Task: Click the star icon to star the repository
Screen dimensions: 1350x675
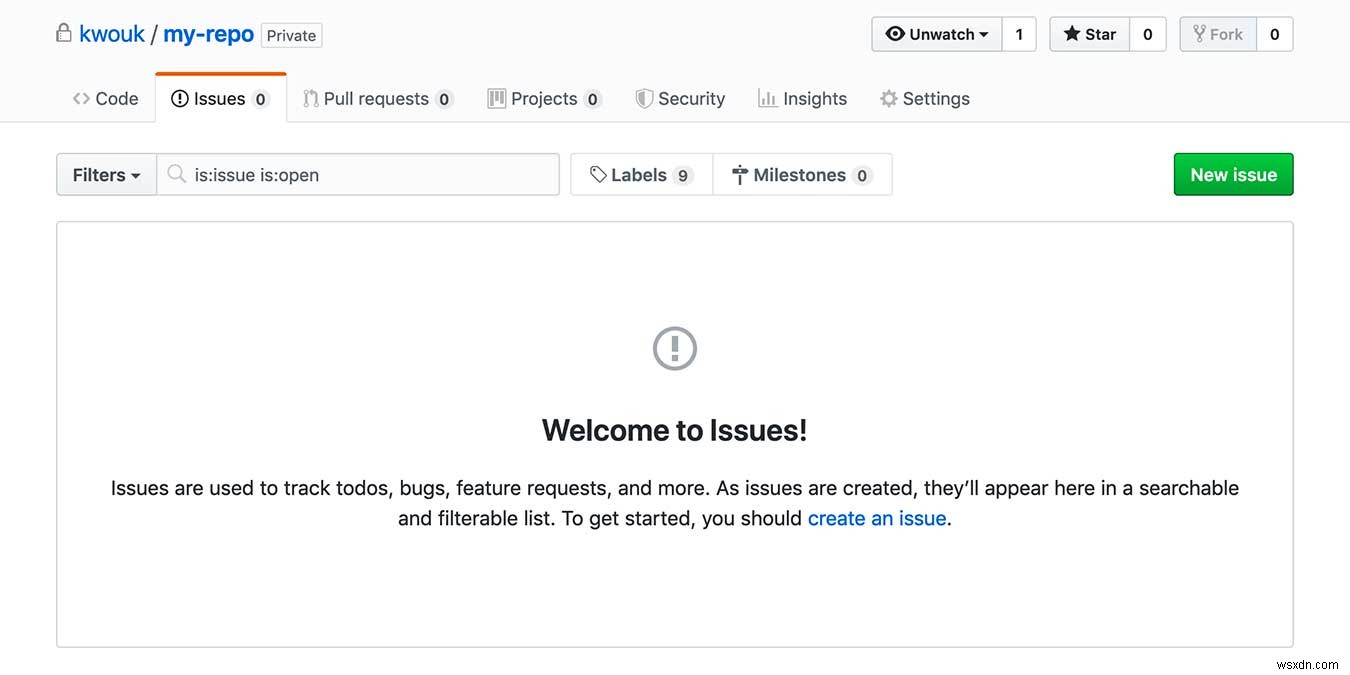Action: point(1072,33)
